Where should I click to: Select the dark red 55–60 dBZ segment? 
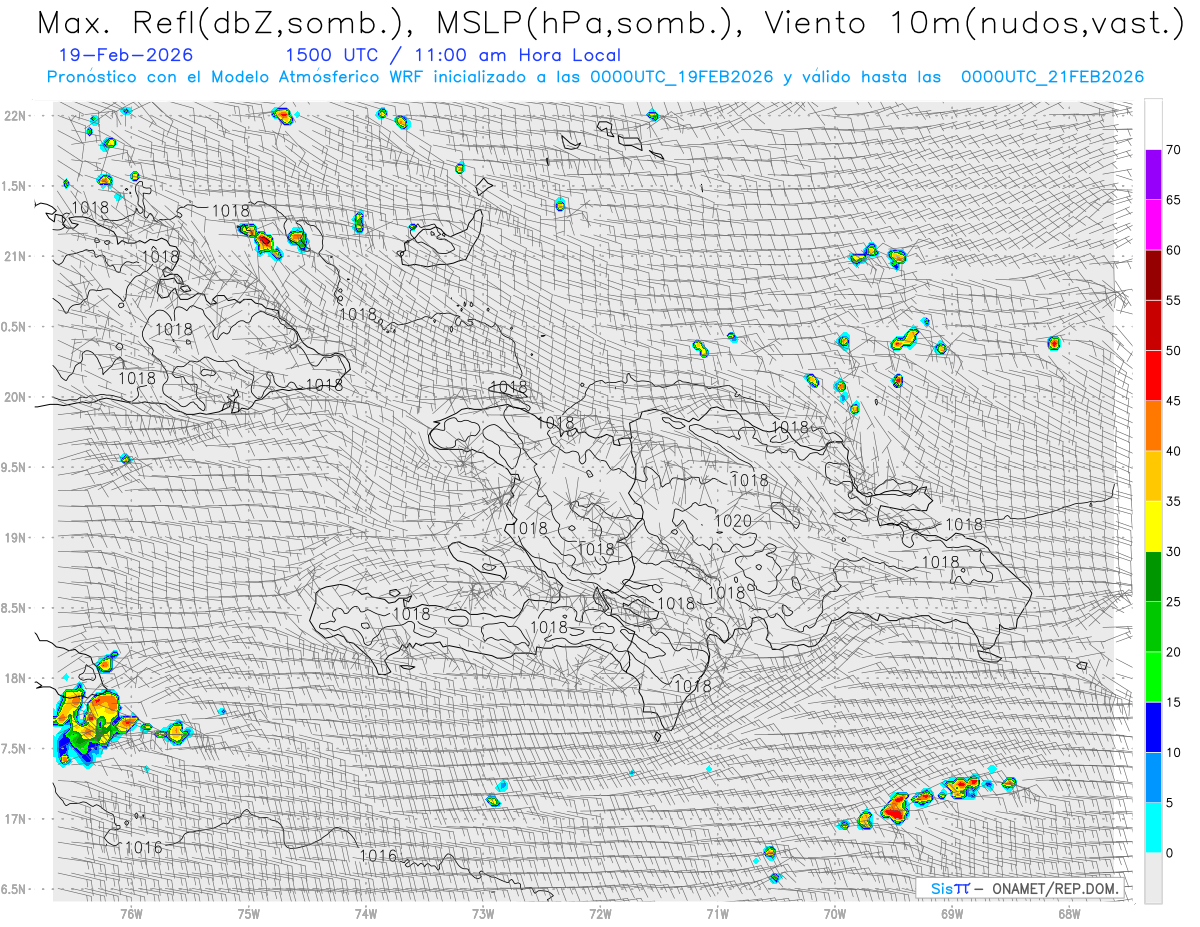click(1153, 275)
